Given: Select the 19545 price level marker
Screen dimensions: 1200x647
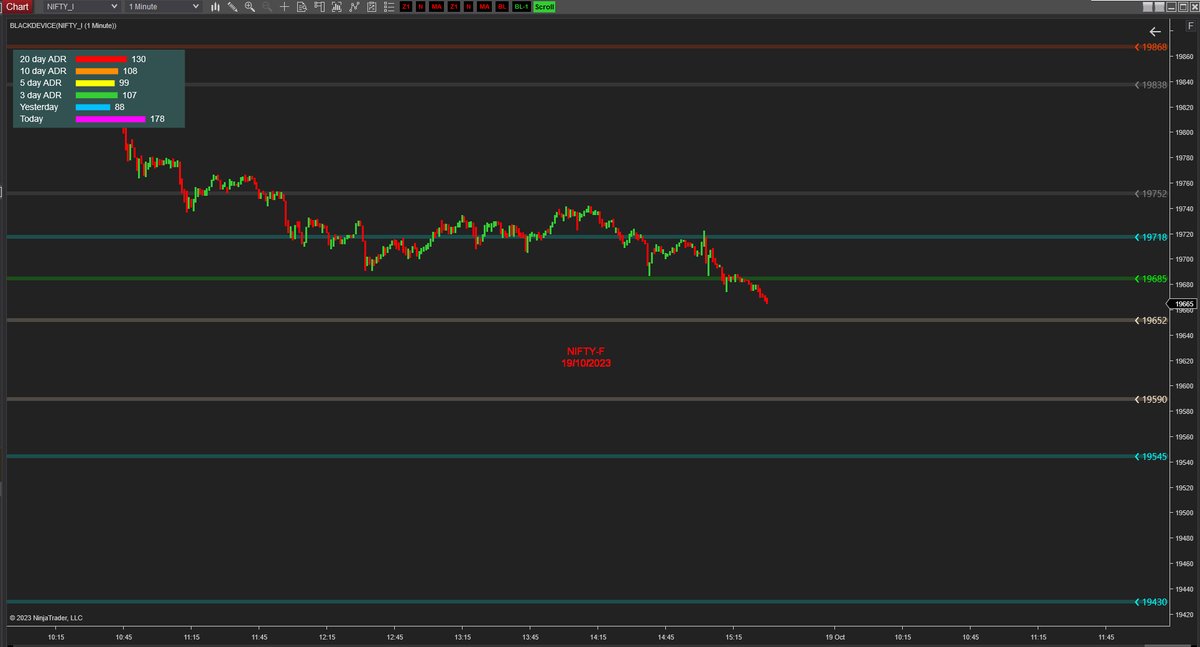Looking at the screenshot, I should pyautogui.click(x=1152, y=456).
